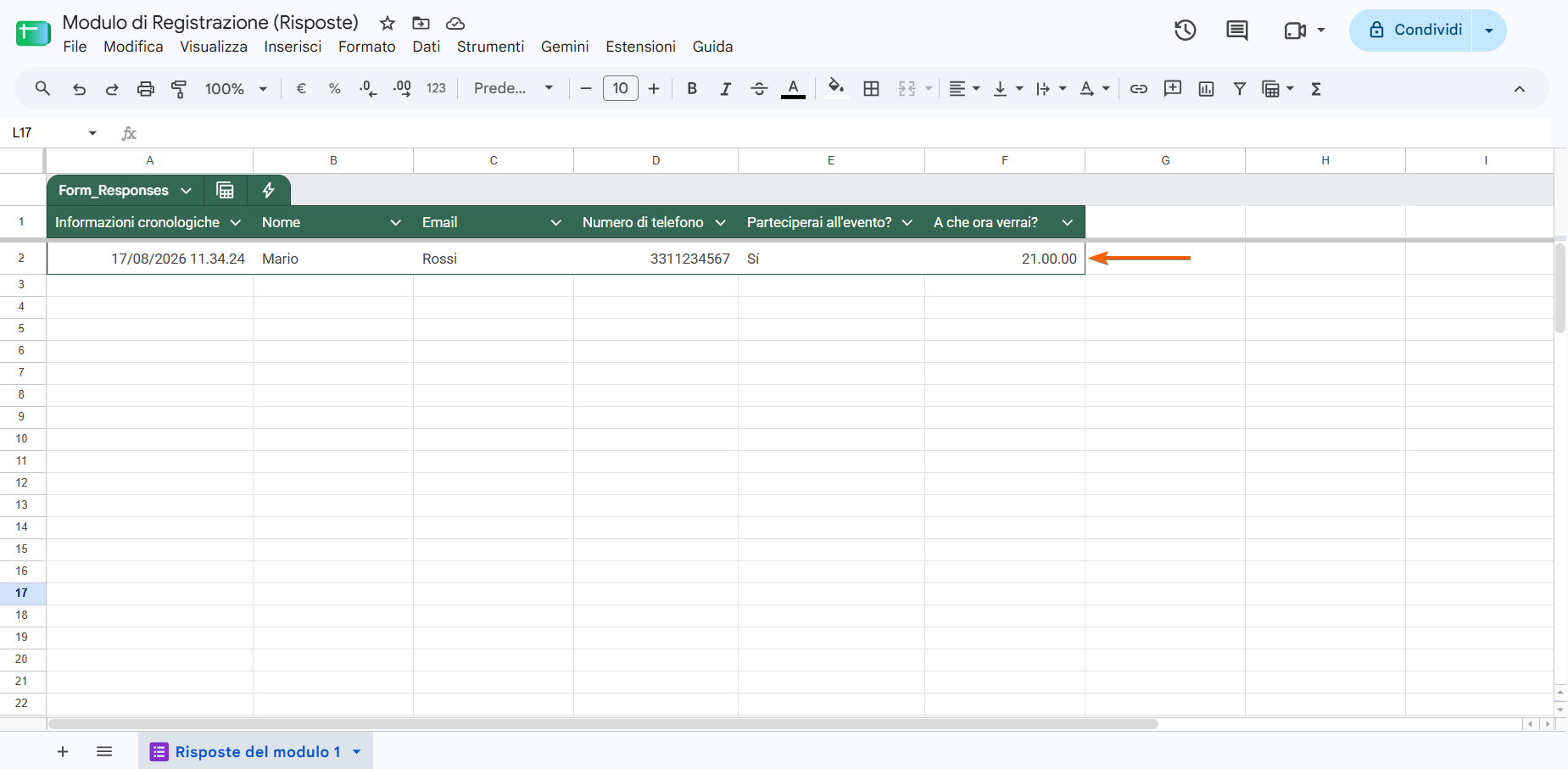Decrease decimal places
1568x769 pixels.
(368, 88)
